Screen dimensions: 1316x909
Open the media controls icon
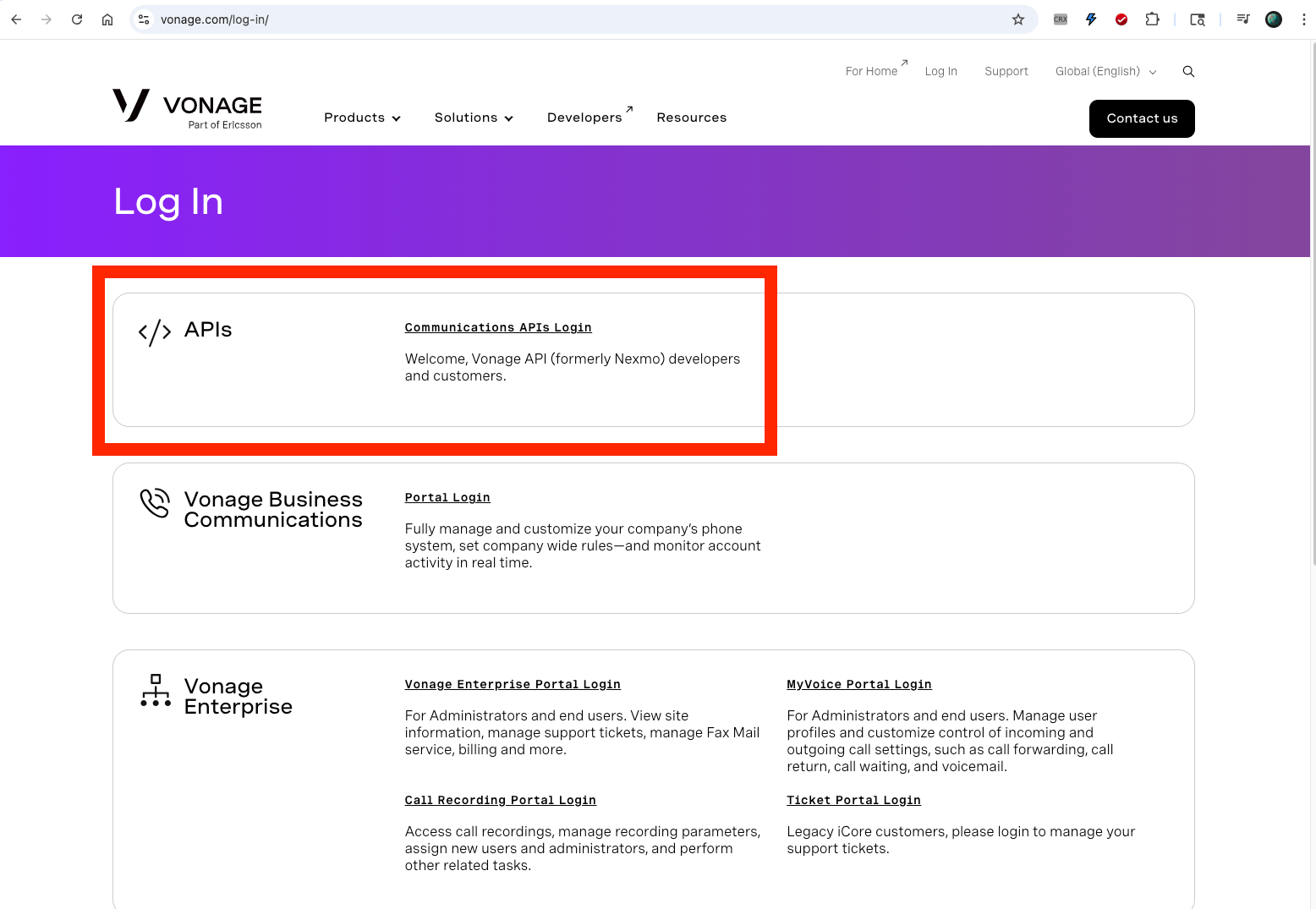pyautogui.click(x=1243, y=19)
